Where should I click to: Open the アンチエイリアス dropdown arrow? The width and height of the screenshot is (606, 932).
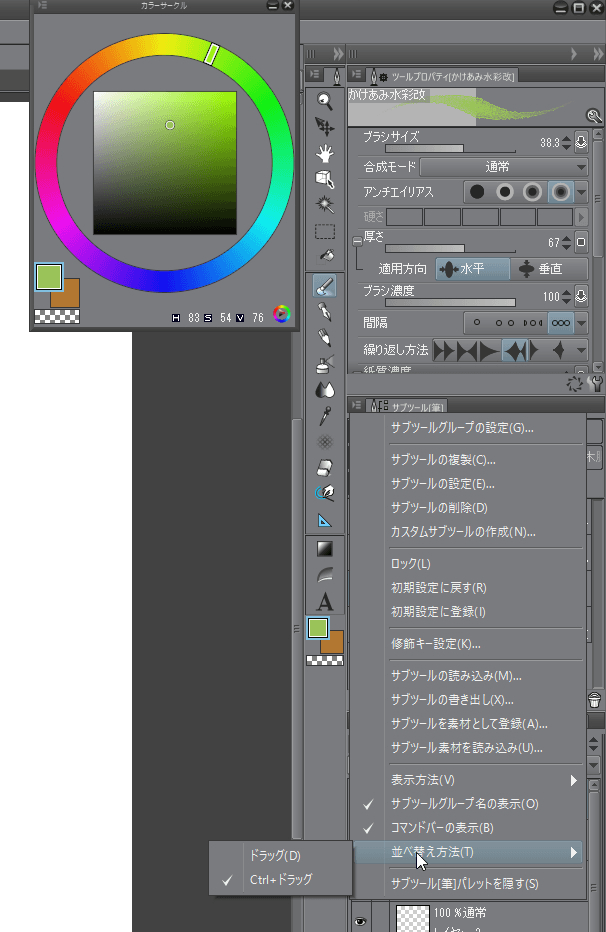[582, 192]
